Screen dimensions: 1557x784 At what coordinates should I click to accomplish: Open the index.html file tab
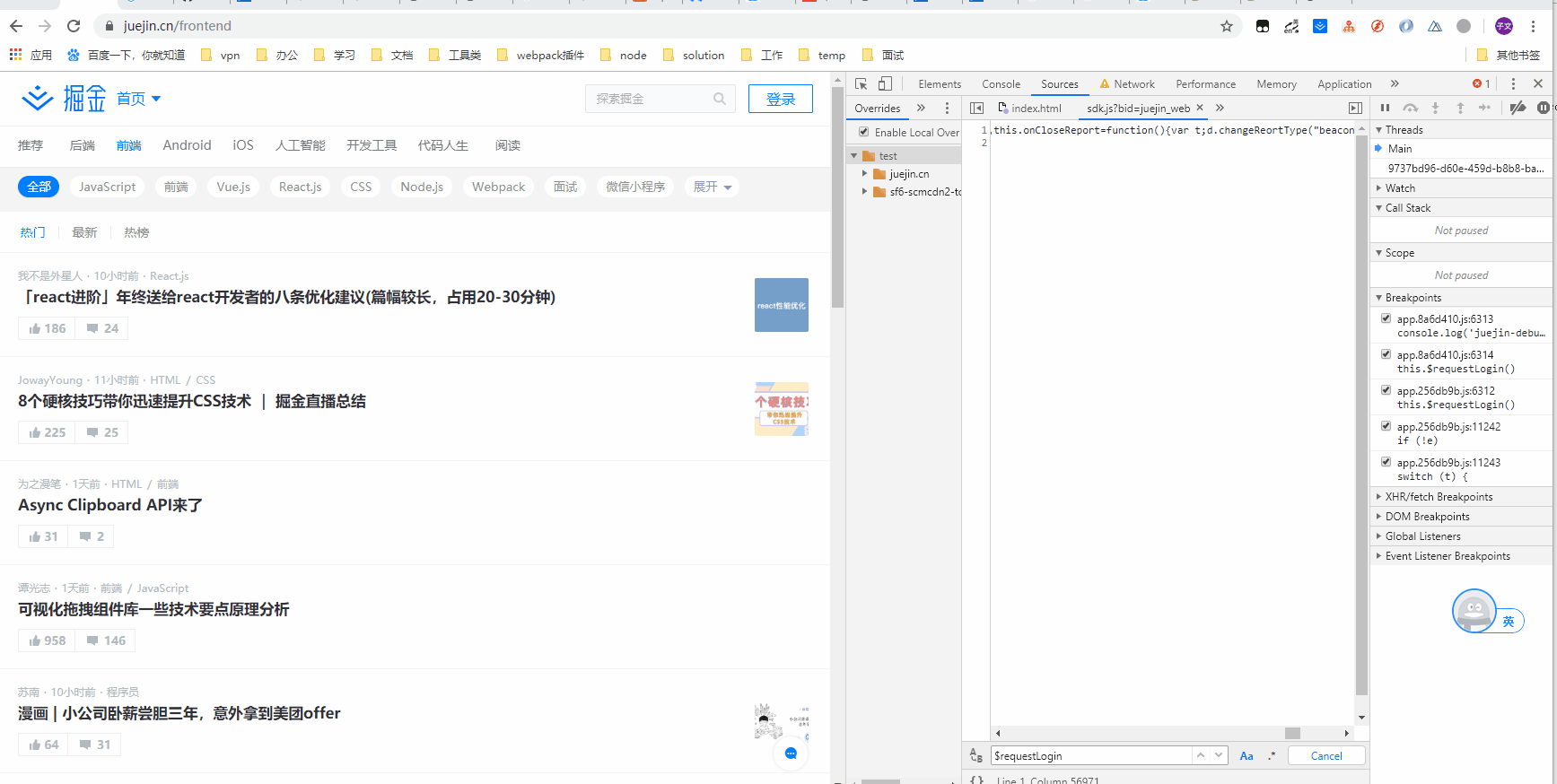coord(1029,109)
